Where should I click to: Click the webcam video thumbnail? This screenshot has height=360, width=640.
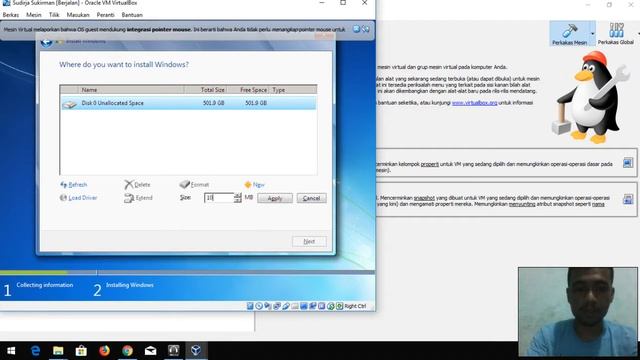click(x=578, y=312)
